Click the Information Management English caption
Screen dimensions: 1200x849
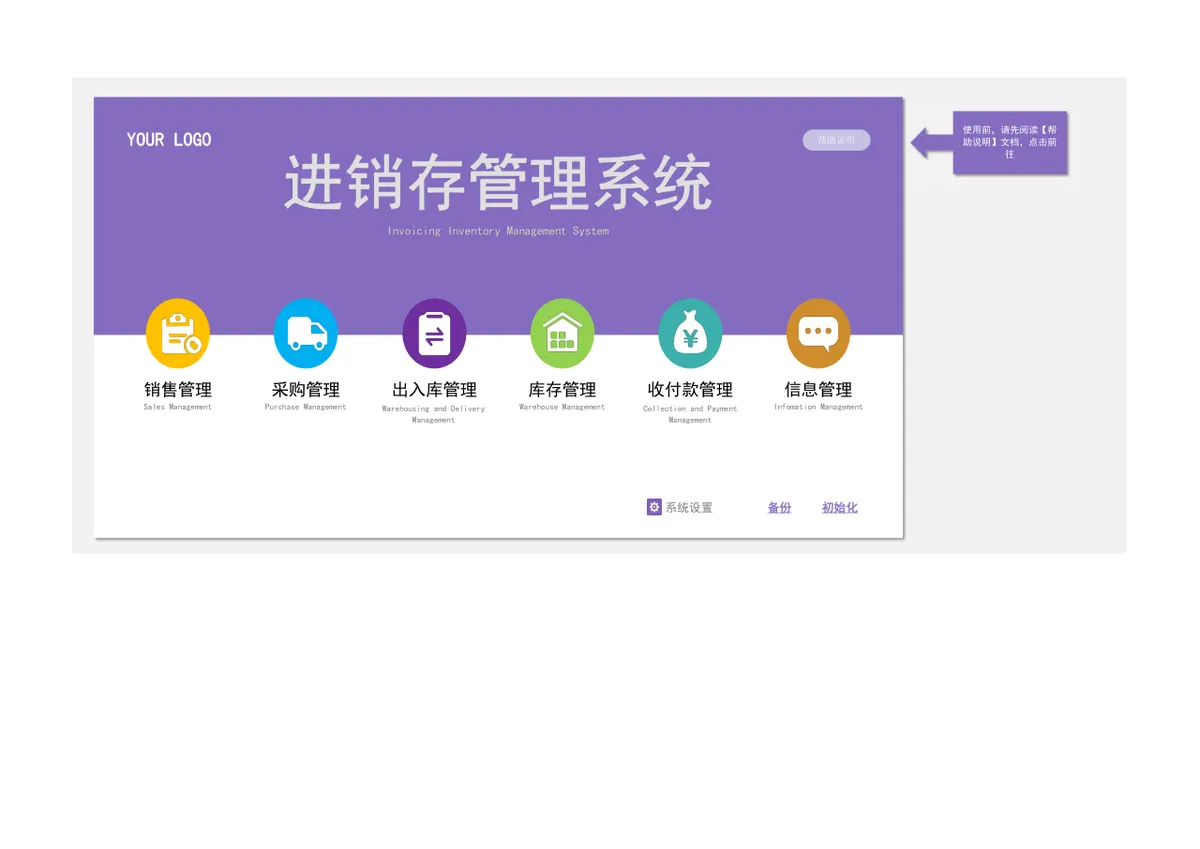point(818,407)
